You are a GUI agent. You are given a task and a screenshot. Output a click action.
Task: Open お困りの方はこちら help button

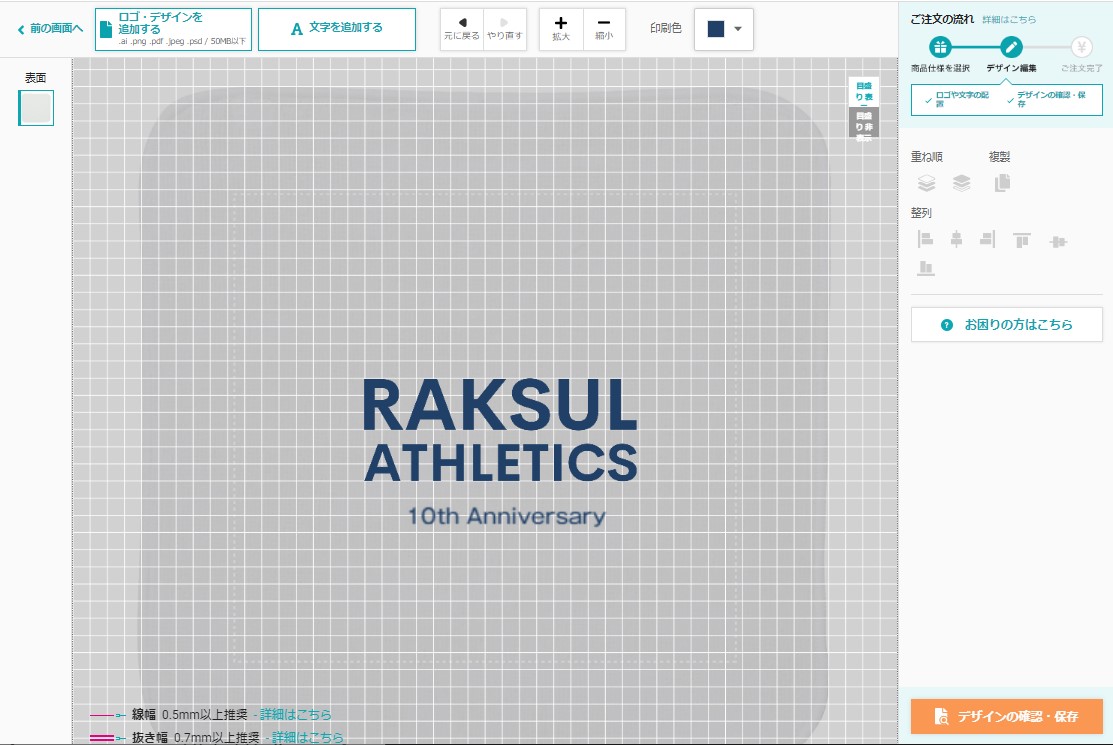tap(1007, 325)
